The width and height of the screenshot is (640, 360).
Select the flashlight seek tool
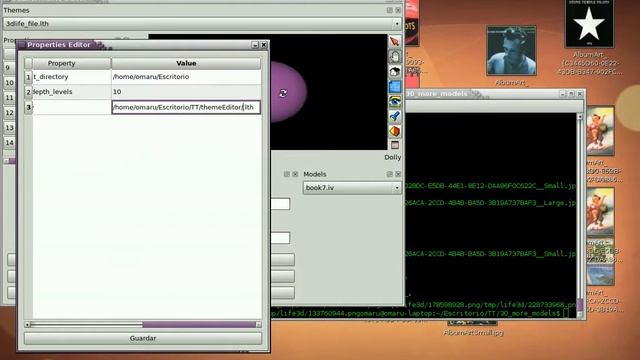click(x=394, y=116)
